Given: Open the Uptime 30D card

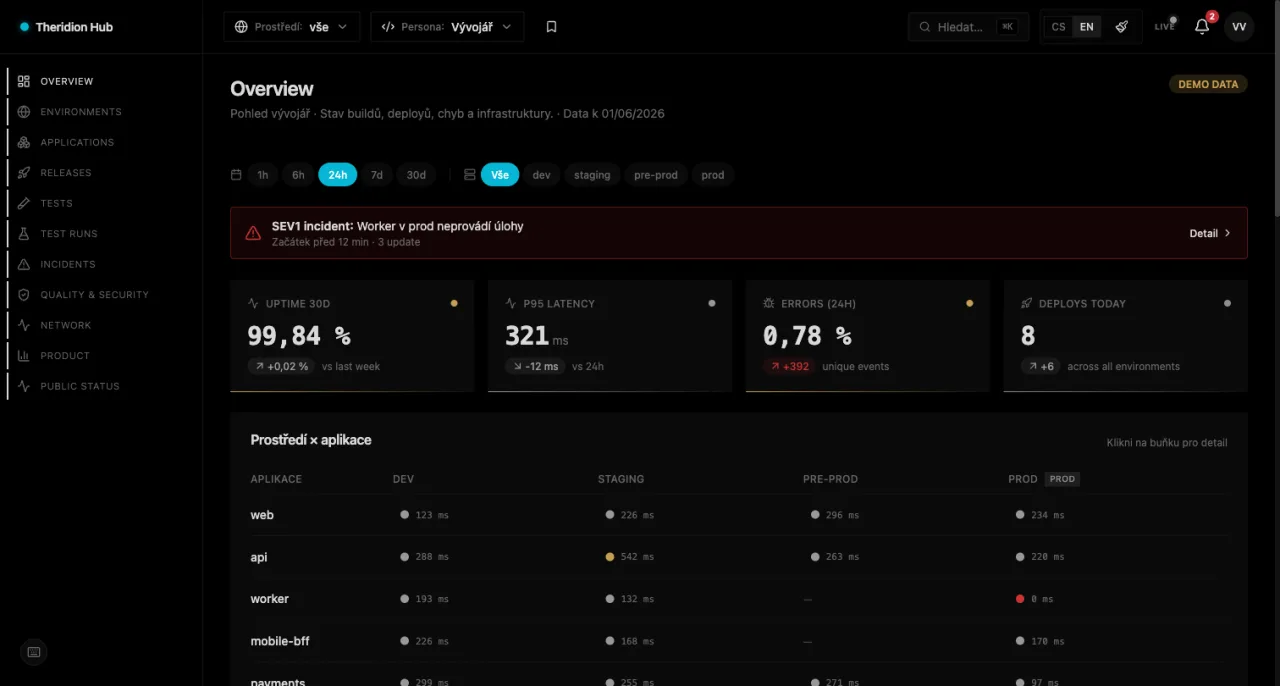Looking at the screenshot, I should pyautogui.click(x=352, y=336).
